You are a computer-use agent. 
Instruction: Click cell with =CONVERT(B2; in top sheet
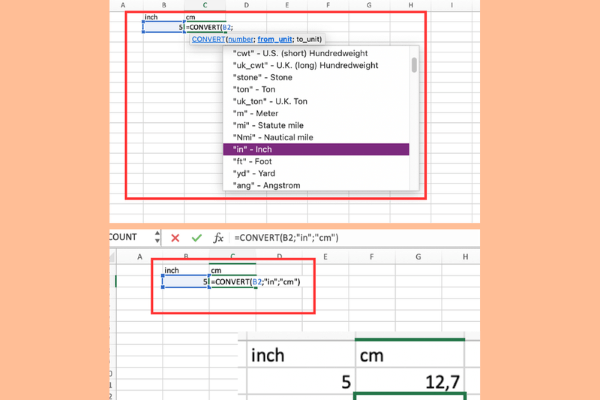(x=209, y=27)
